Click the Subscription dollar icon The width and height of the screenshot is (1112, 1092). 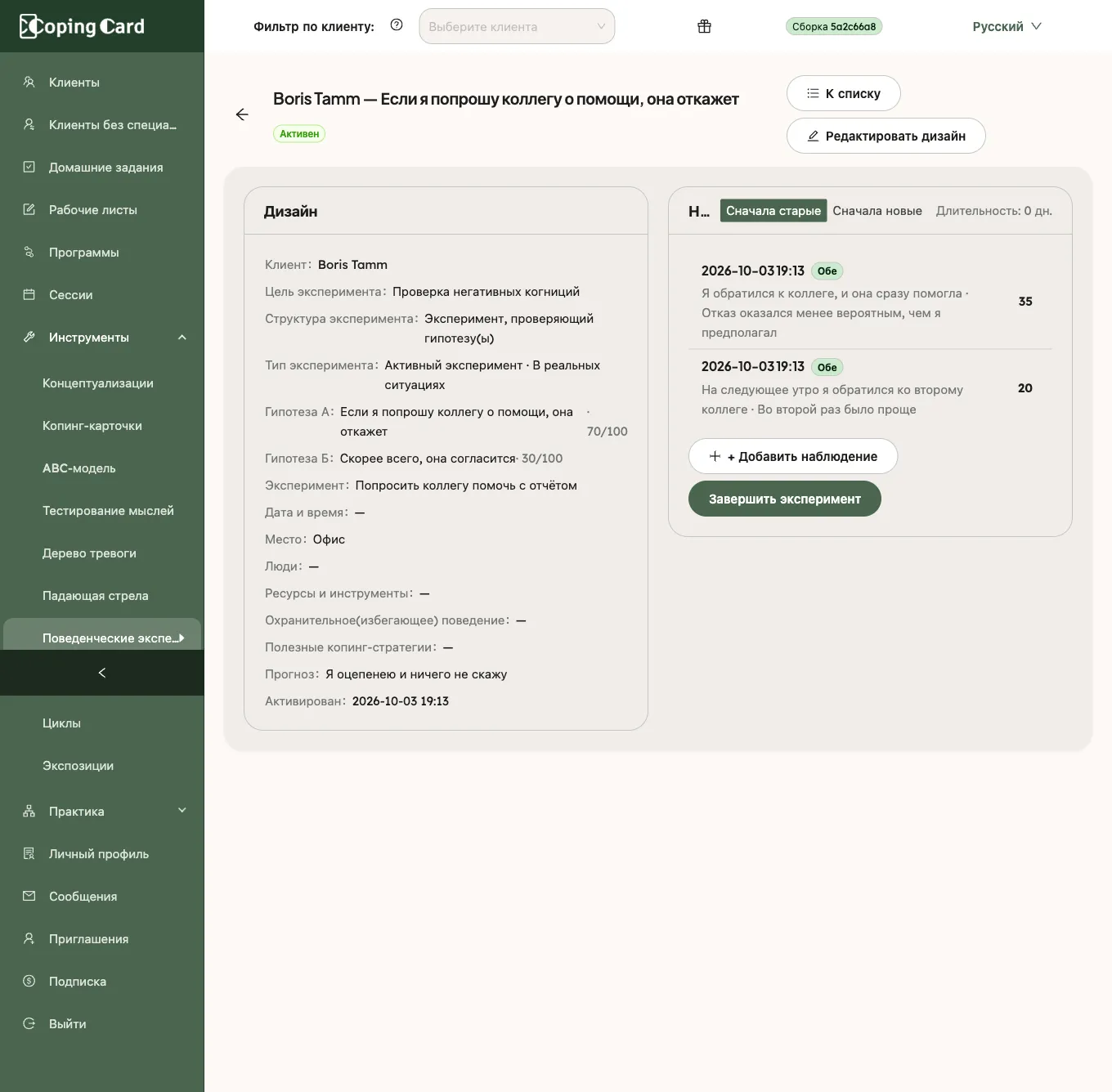coord(29,981)
